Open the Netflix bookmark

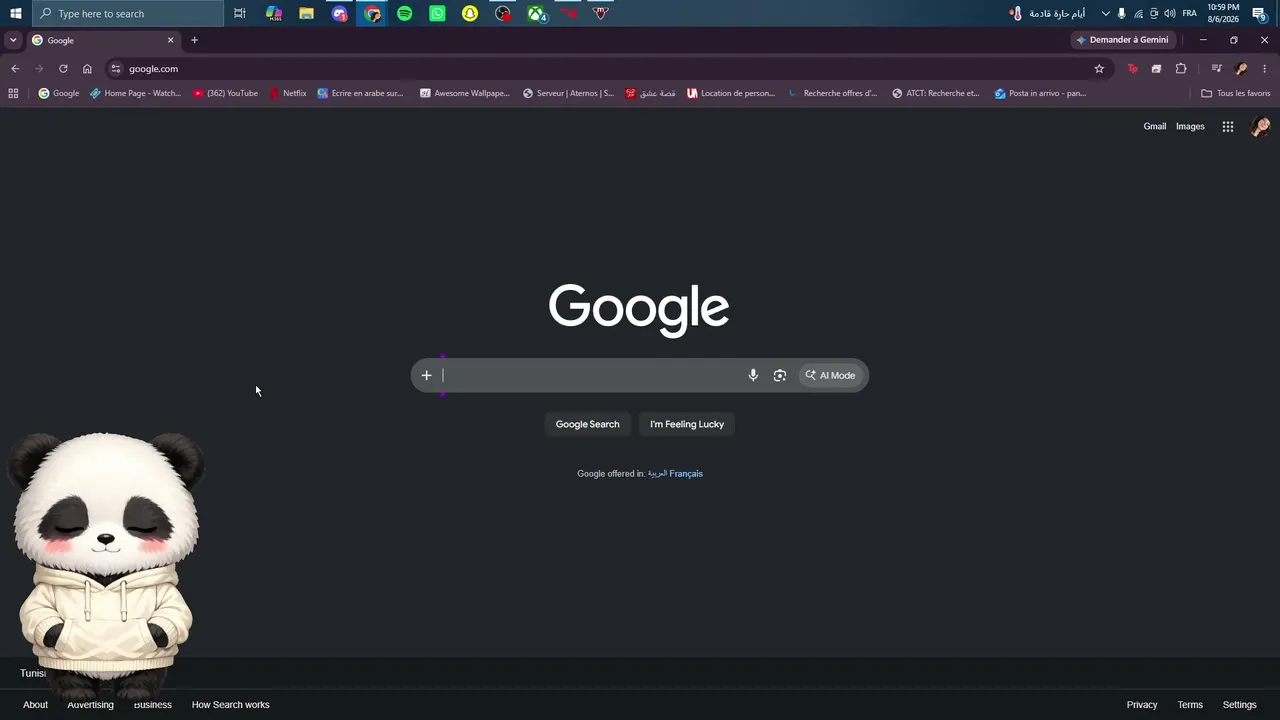288,93
